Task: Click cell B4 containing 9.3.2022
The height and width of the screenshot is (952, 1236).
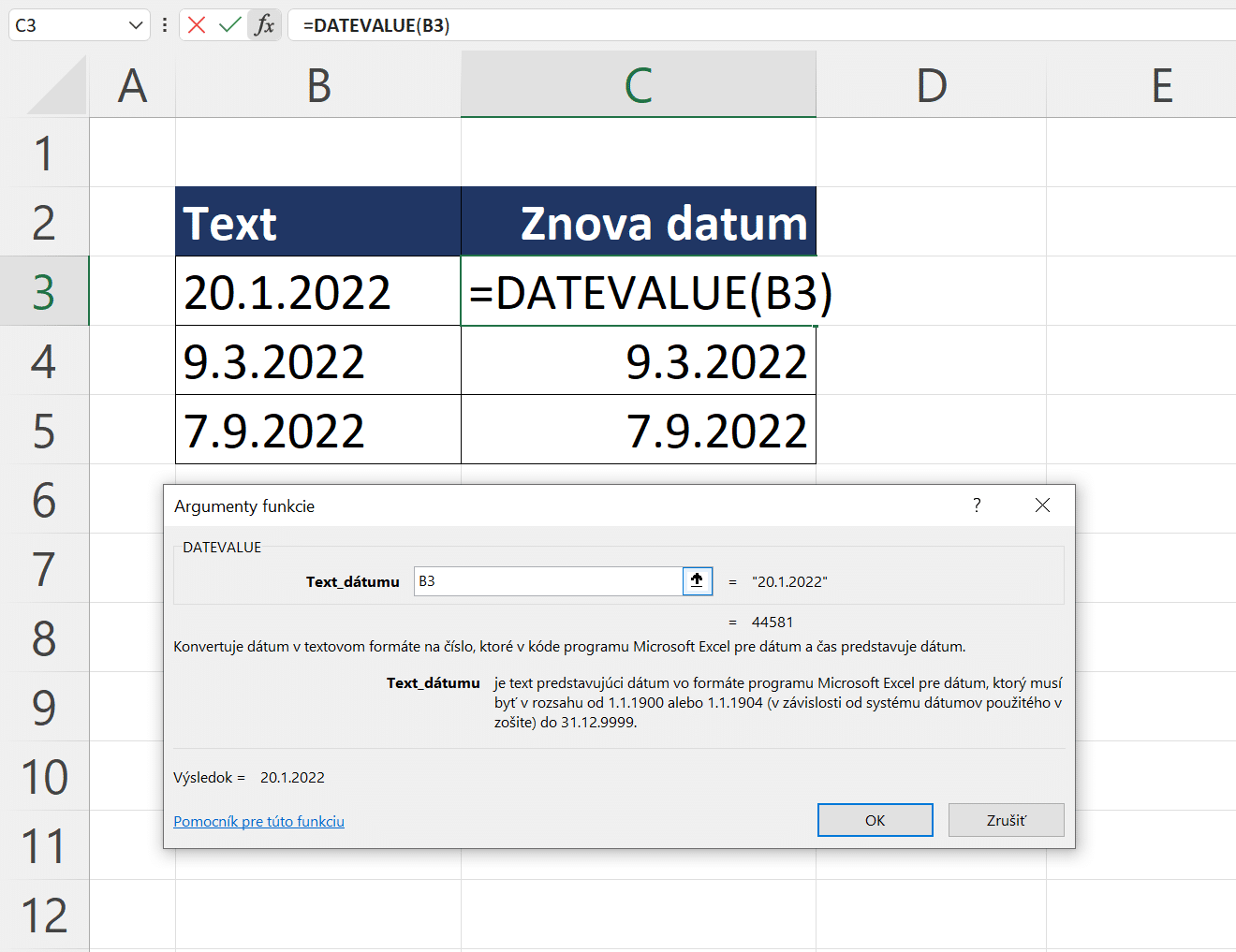Action: (x=318, y=360)
